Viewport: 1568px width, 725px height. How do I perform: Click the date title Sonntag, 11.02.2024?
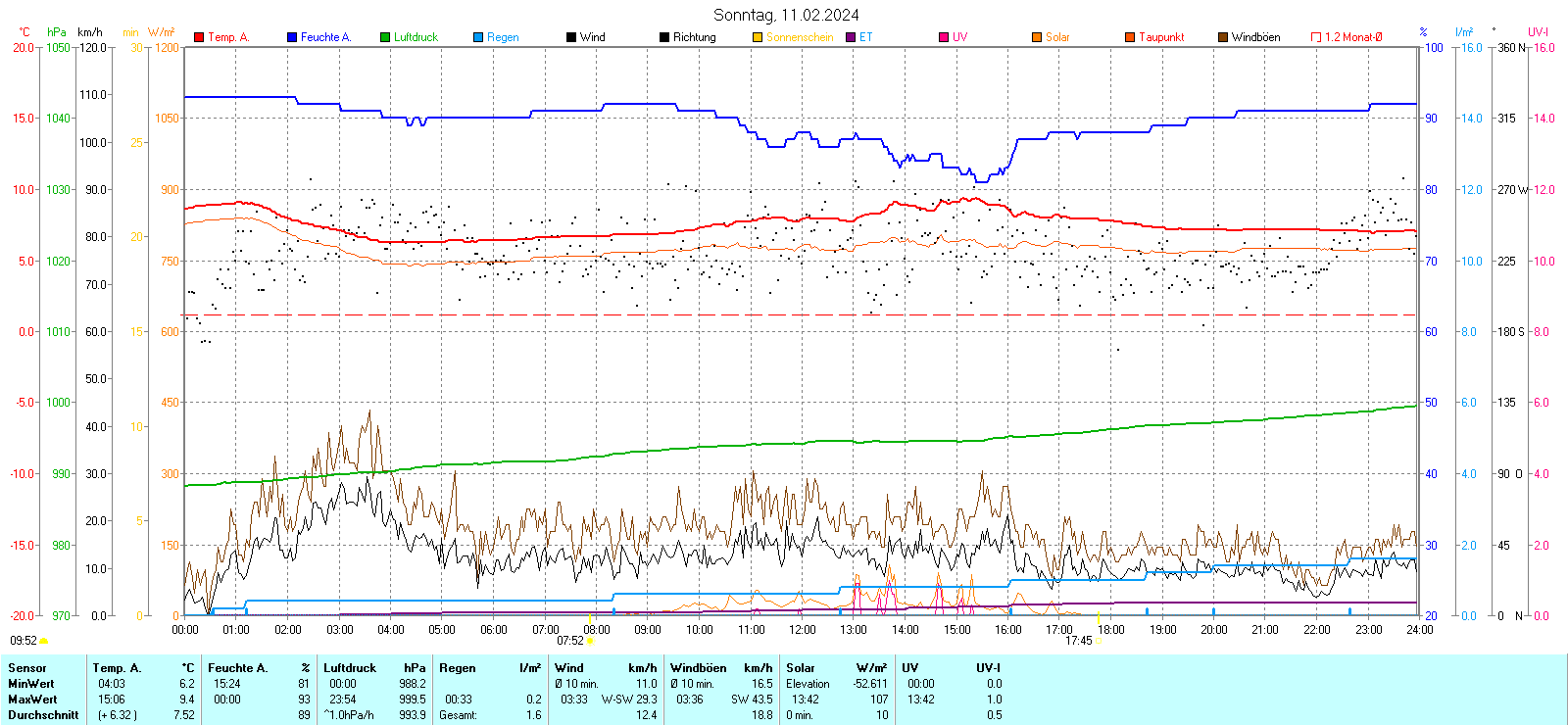pyautogui.click(x=786, y=15)
